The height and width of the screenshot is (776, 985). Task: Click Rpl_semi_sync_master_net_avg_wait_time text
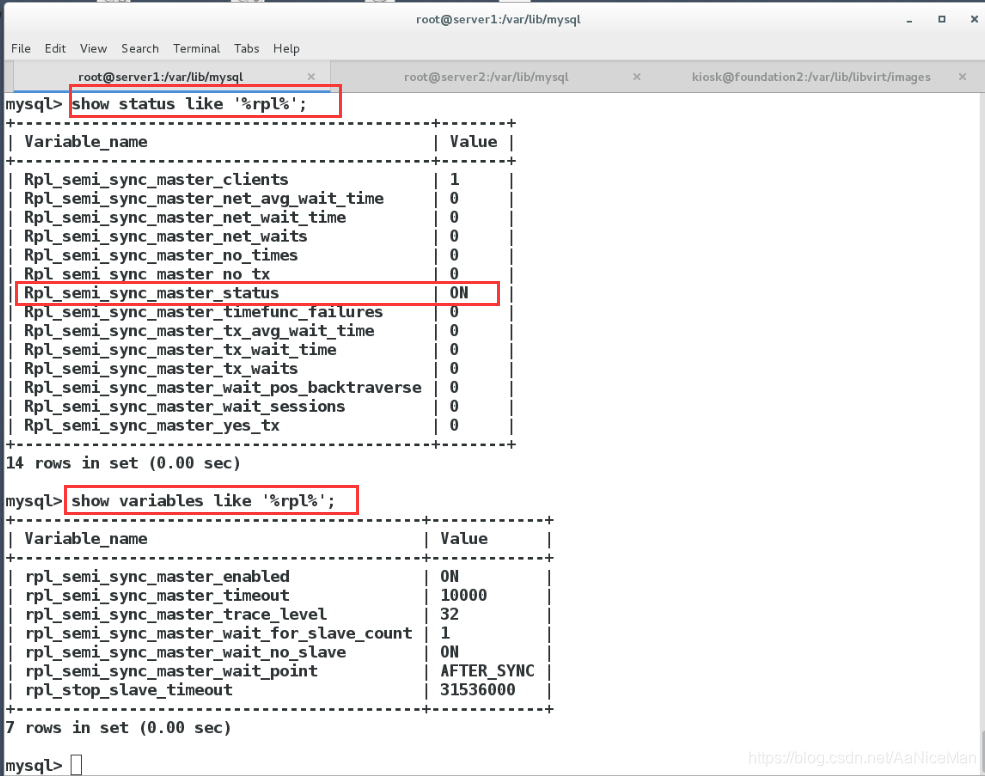[x=204, y=199]
